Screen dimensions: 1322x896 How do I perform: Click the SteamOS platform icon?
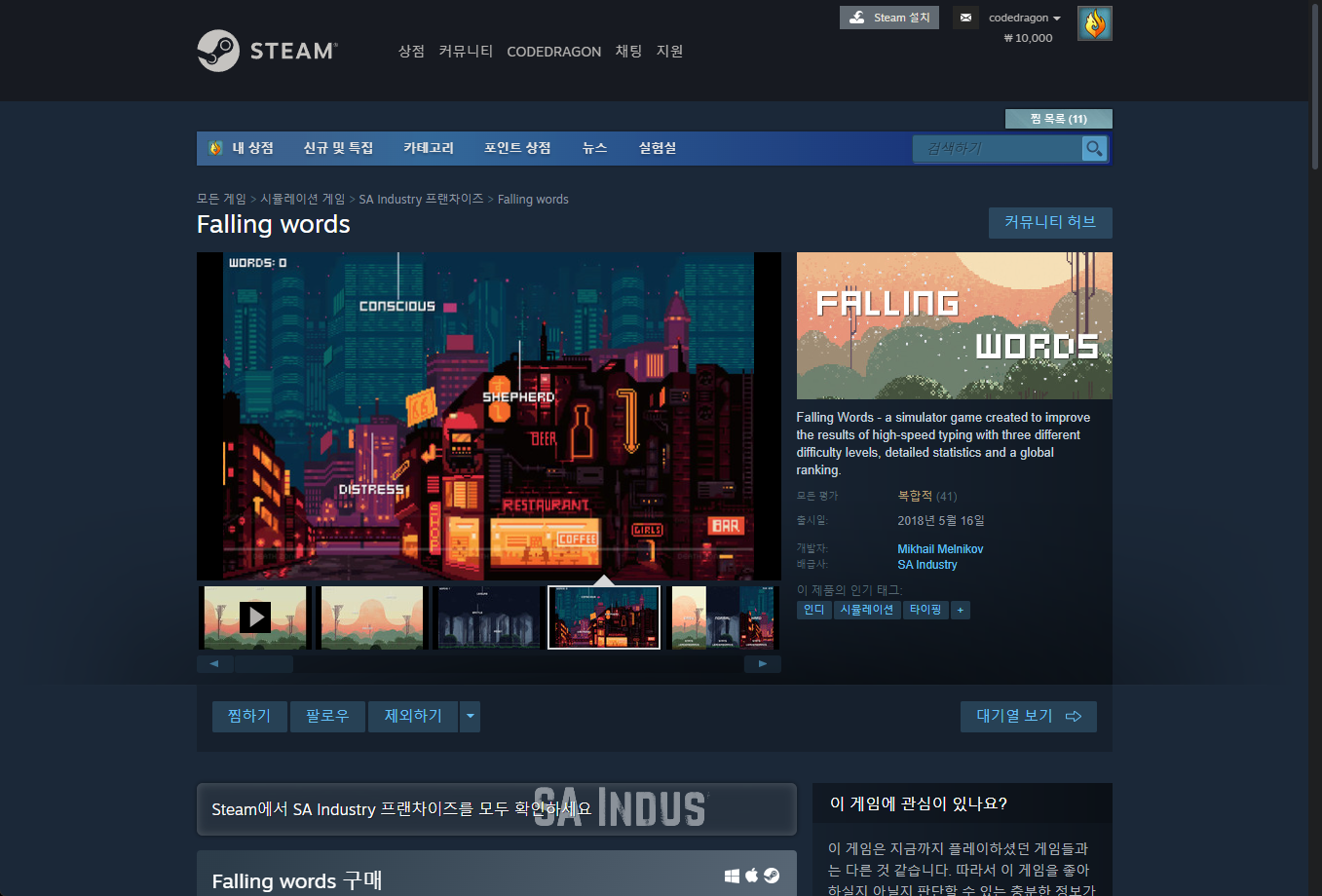(771, 876)
